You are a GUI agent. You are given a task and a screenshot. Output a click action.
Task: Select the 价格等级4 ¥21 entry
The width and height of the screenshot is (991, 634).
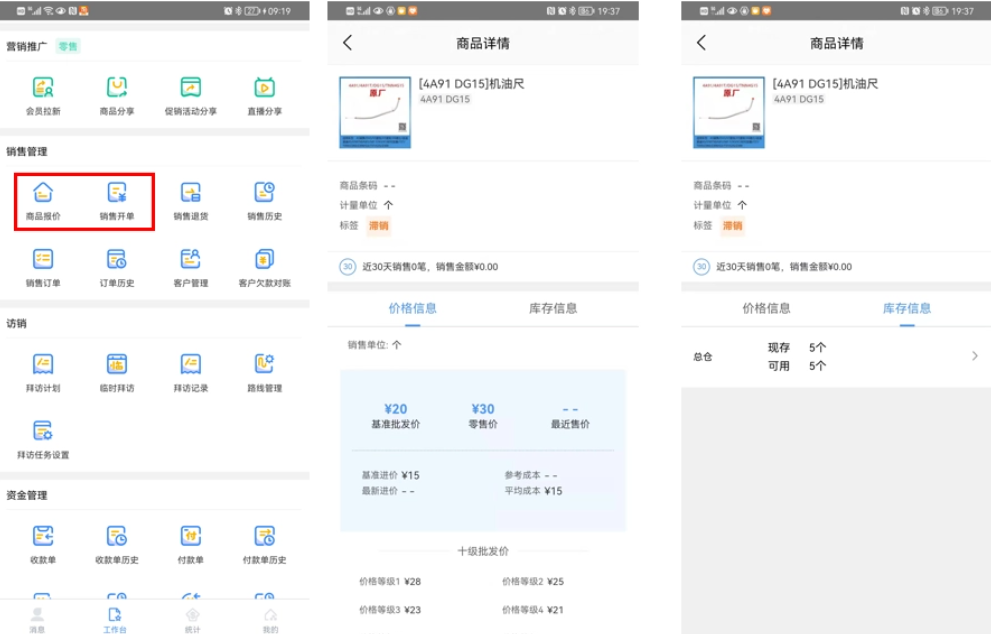(x=533, y=610)
